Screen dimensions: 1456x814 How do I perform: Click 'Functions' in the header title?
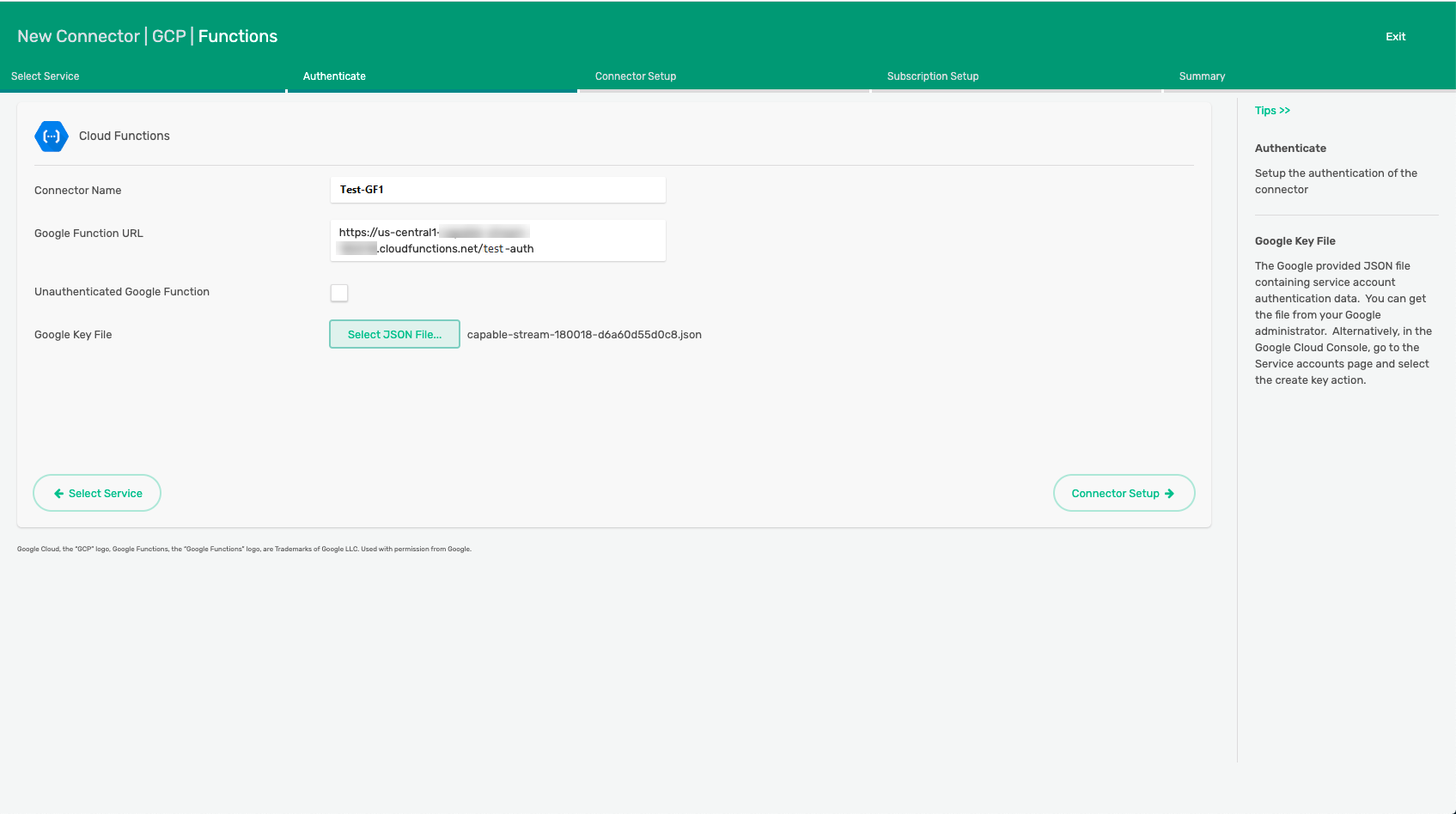click(238, 37)
